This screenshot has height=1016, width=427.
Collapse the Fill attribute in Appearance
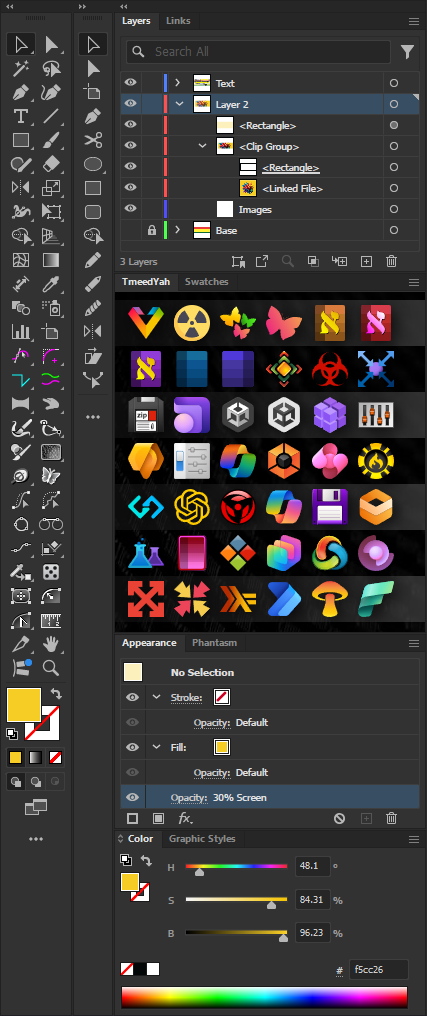[156, 747]
